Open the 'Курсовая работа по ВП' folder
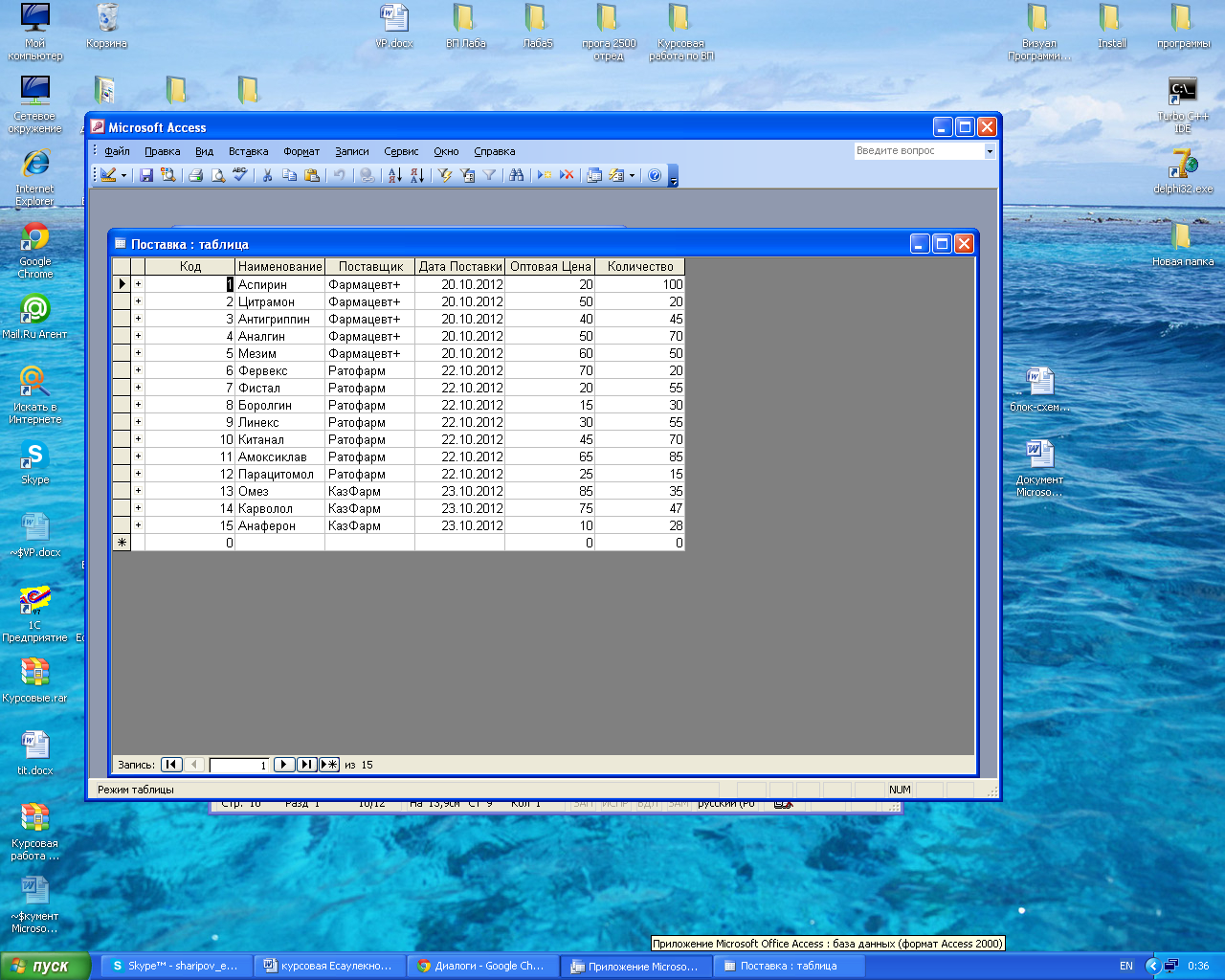The height and width of the screenshot is (980, 1225). click(x=680, y=32)
